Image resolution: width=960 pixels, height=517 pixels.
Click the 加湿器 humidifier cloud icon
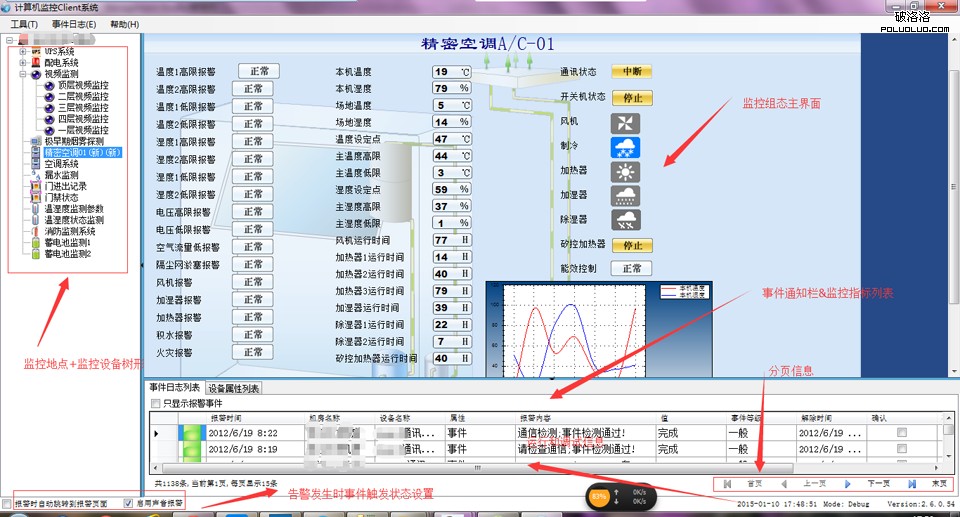click(x=626, y=196)
